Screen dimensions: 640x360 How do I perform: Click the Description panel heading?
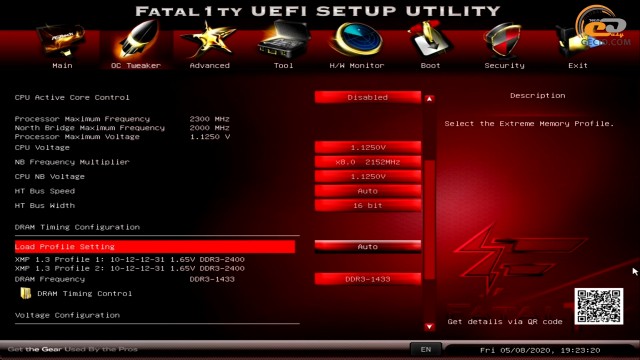[x=538, y=96]
